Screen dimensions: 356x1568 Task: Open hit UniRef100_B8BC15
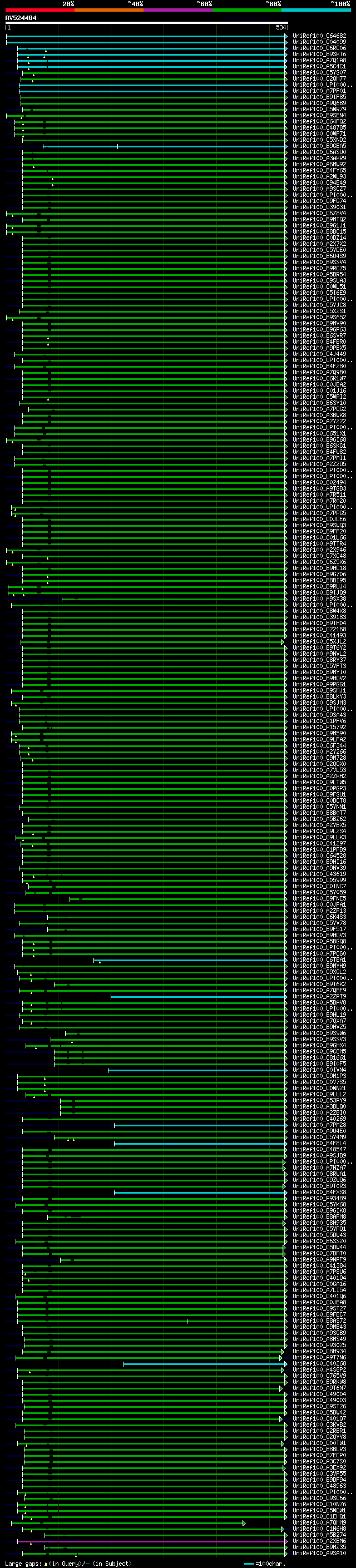pos(319,231)
